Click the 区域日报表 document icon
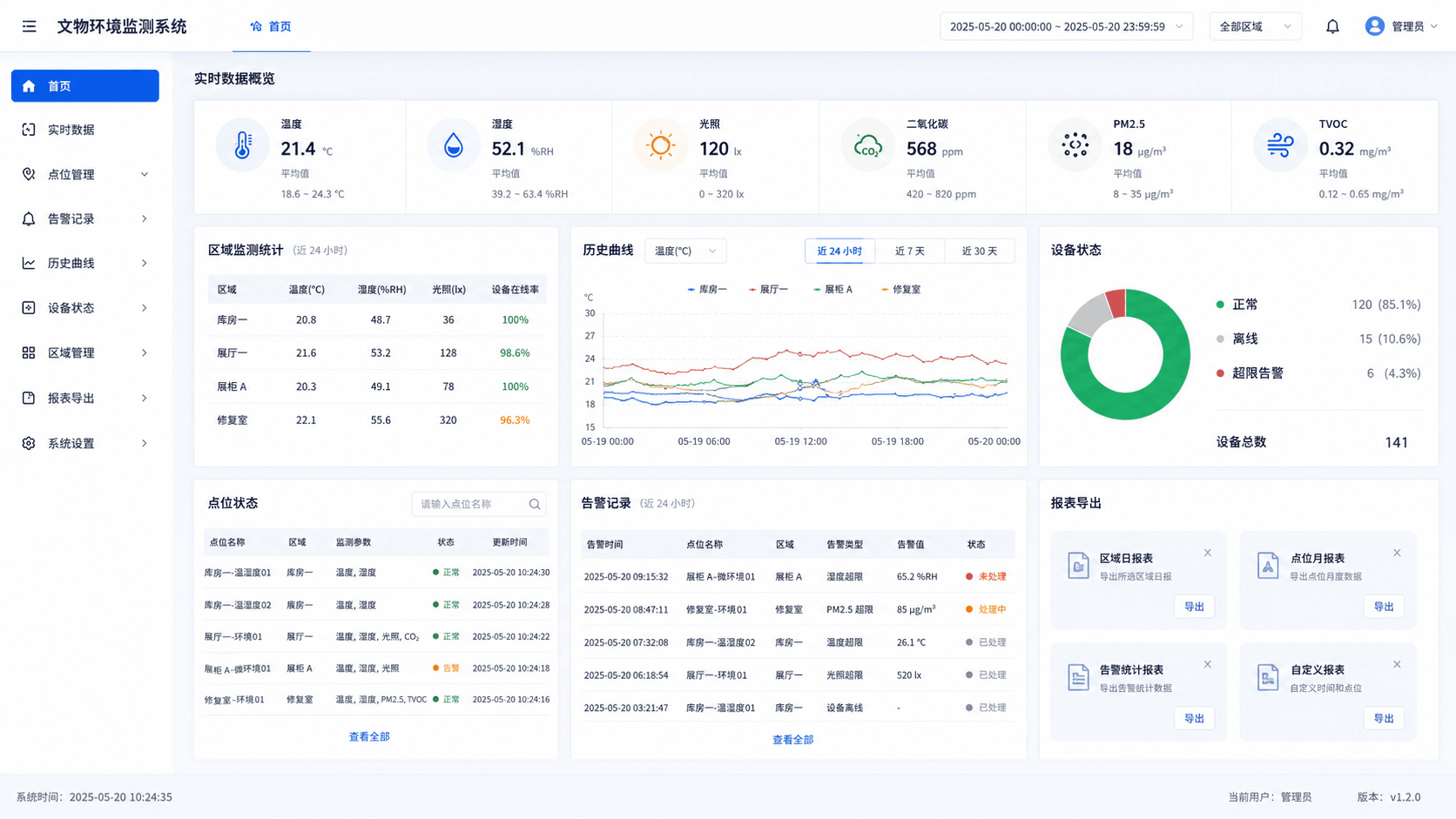1456x819 pixels. coord(1078,566)
